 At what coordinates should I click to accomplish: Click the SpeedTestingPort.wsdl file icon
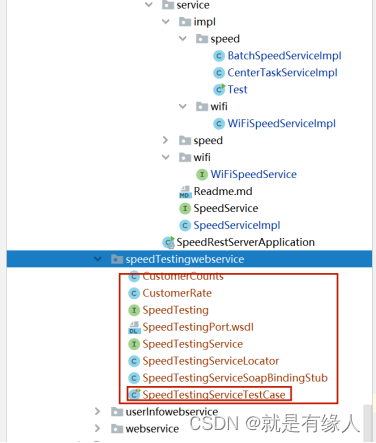(134, 327)
